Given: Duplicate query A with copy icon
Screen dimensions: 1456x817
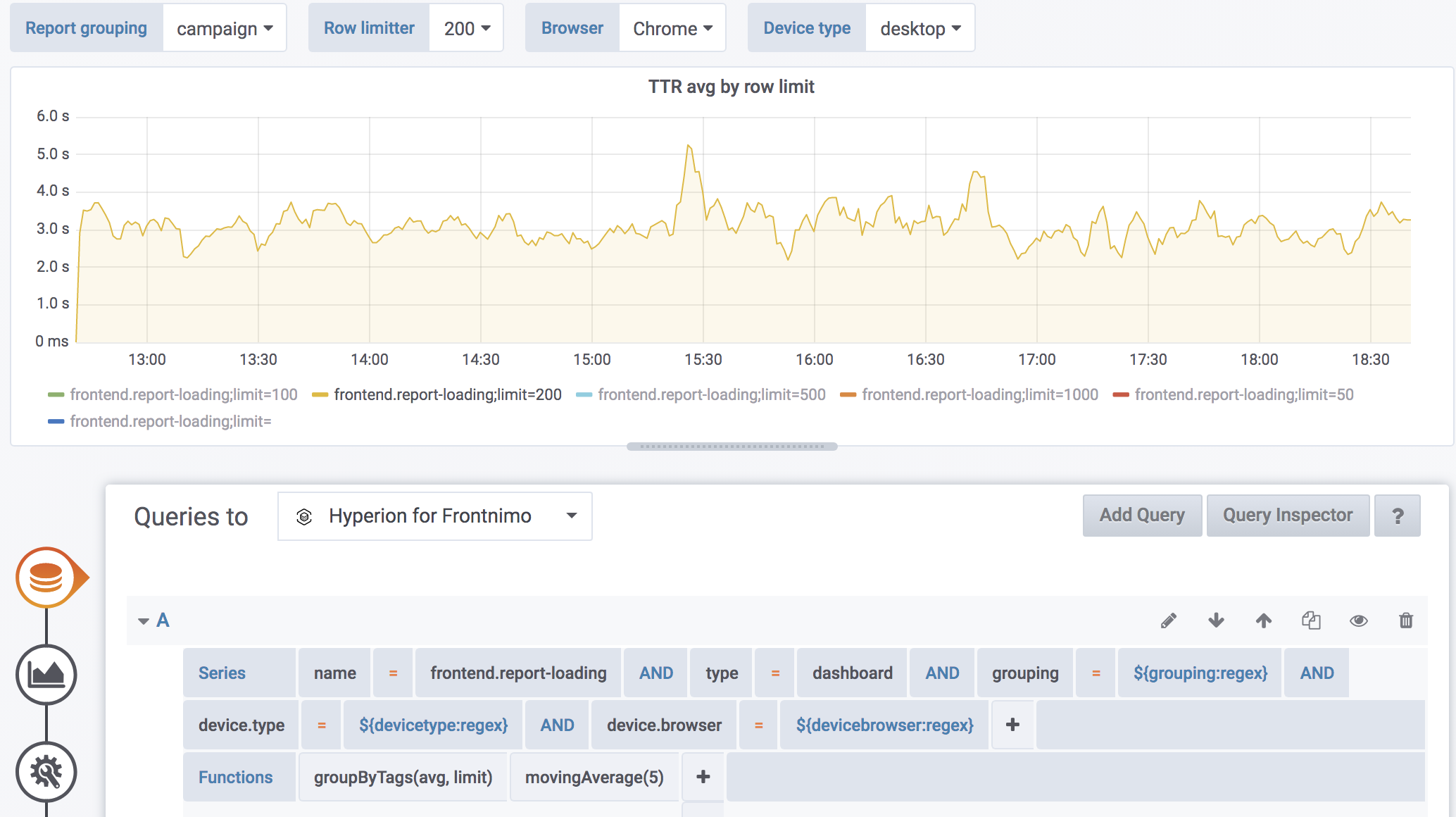Looking at the screenshot, I should point(1311,620).
